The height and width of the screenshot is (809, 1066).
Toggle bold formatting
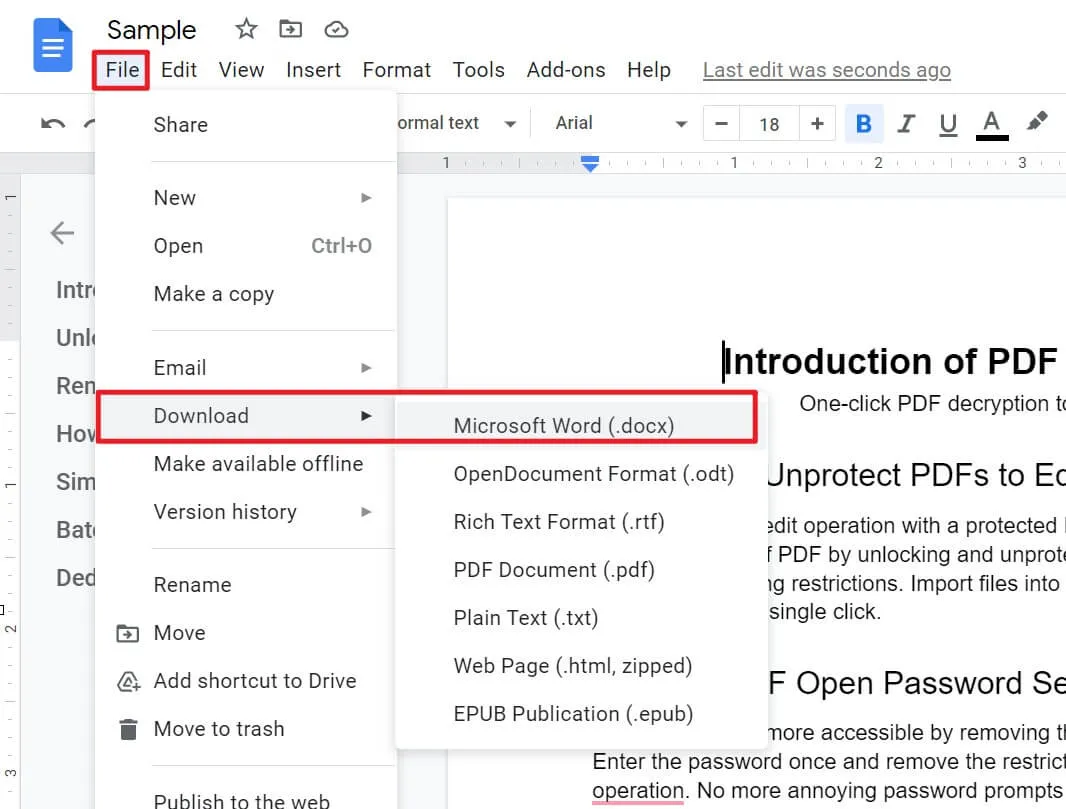click(863, 122)
